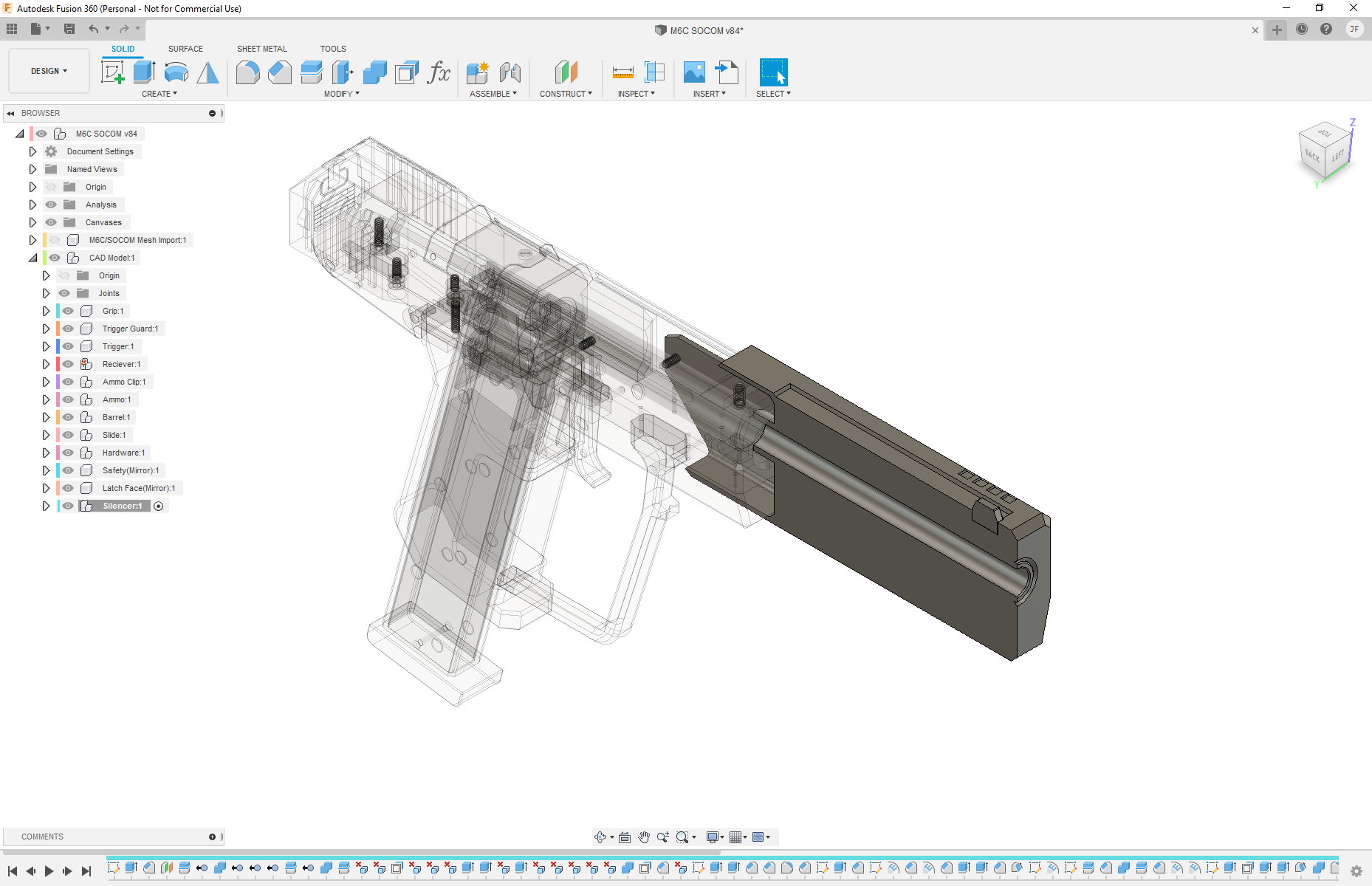Collapse the CAD Model:1 node

(32, 258)
